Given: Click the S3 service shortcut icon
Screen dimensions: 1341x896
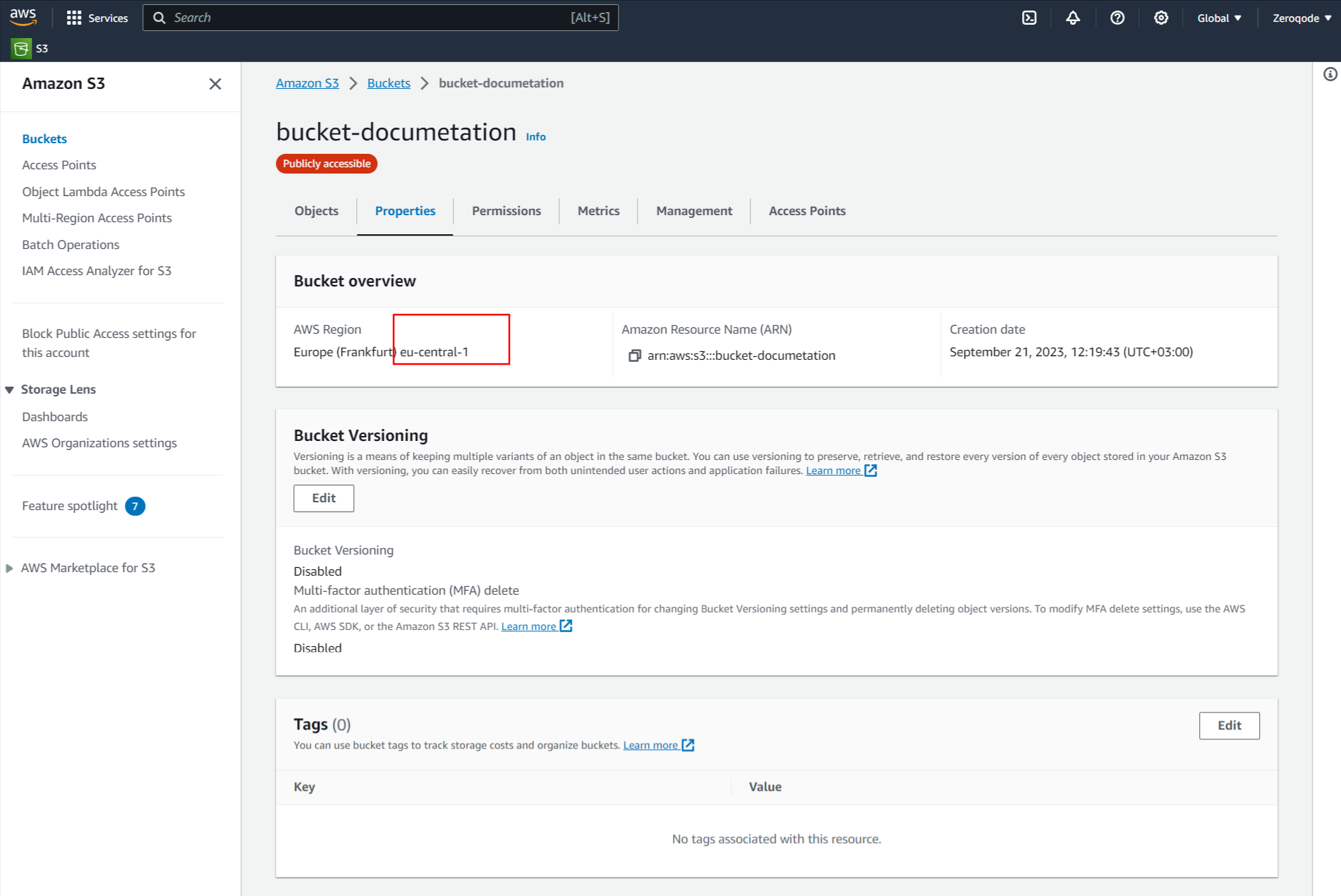Looking at the screenshot, I should pos(21,48).
